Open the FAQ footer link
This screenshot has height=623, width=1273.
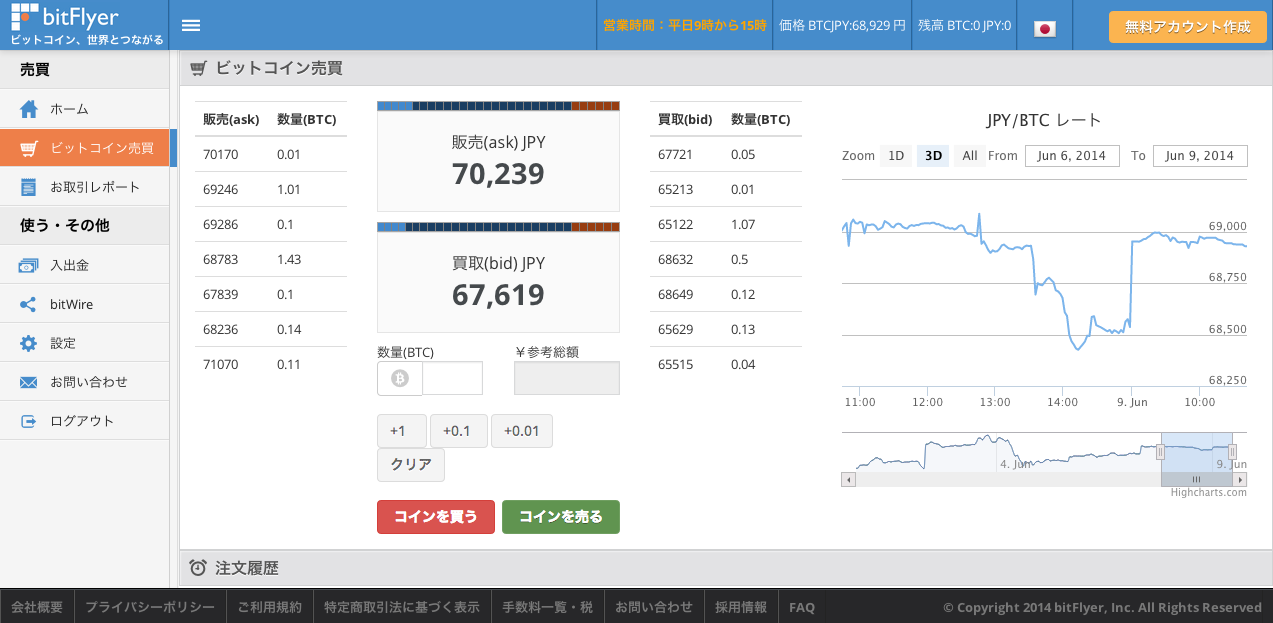(x=801, y=607)
